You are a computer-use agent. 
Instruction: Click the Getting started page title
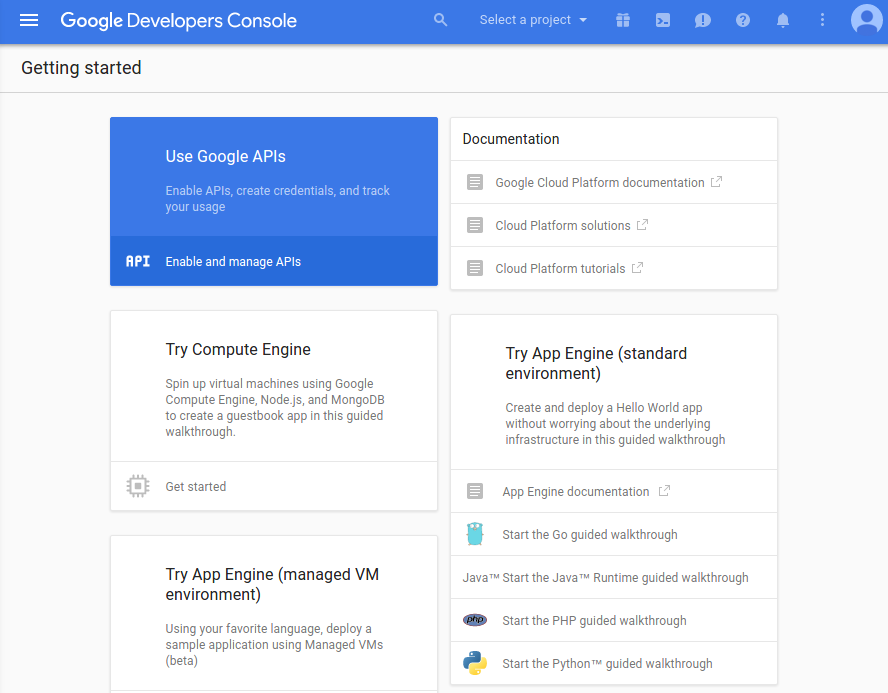(x=81, y=68)
